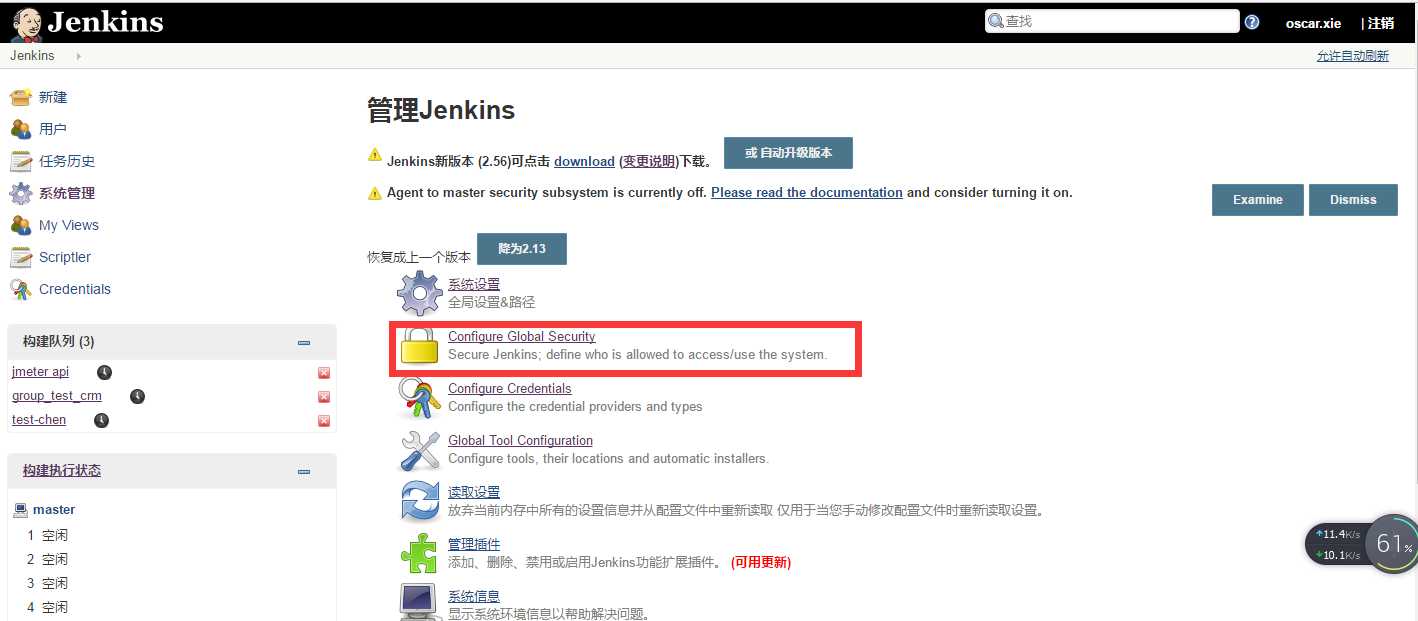Click the 系统管理 gear icon in sidebar

(x=21, y=193)
